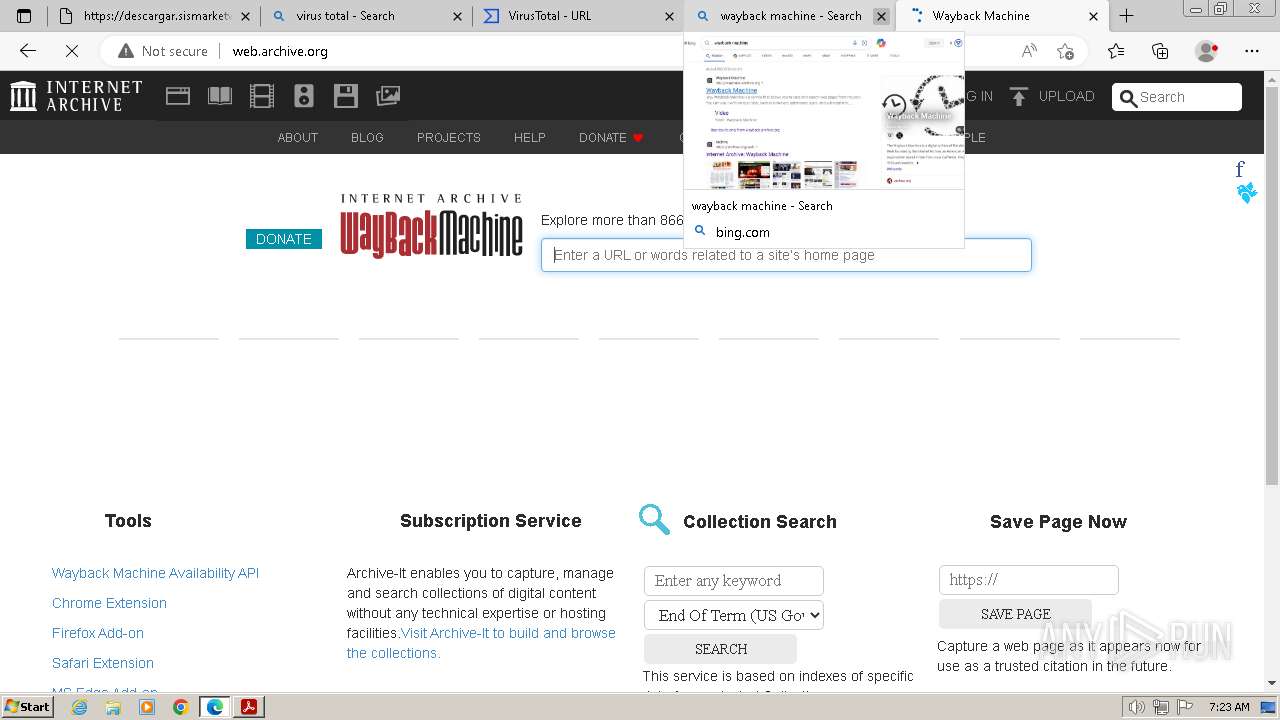Open the Software floppy disk icon
Screen dimensions: 1280x720
[x=346, y=96]
